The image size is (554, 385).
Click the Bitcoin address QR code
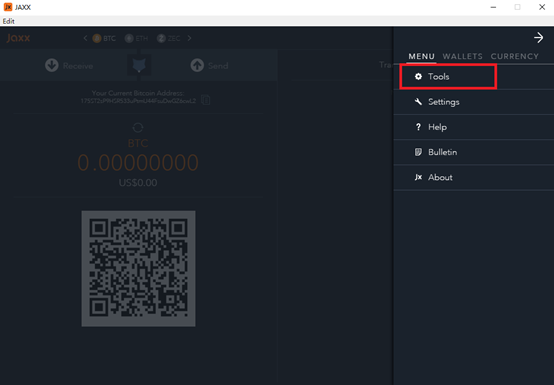(x=138, y=268)
